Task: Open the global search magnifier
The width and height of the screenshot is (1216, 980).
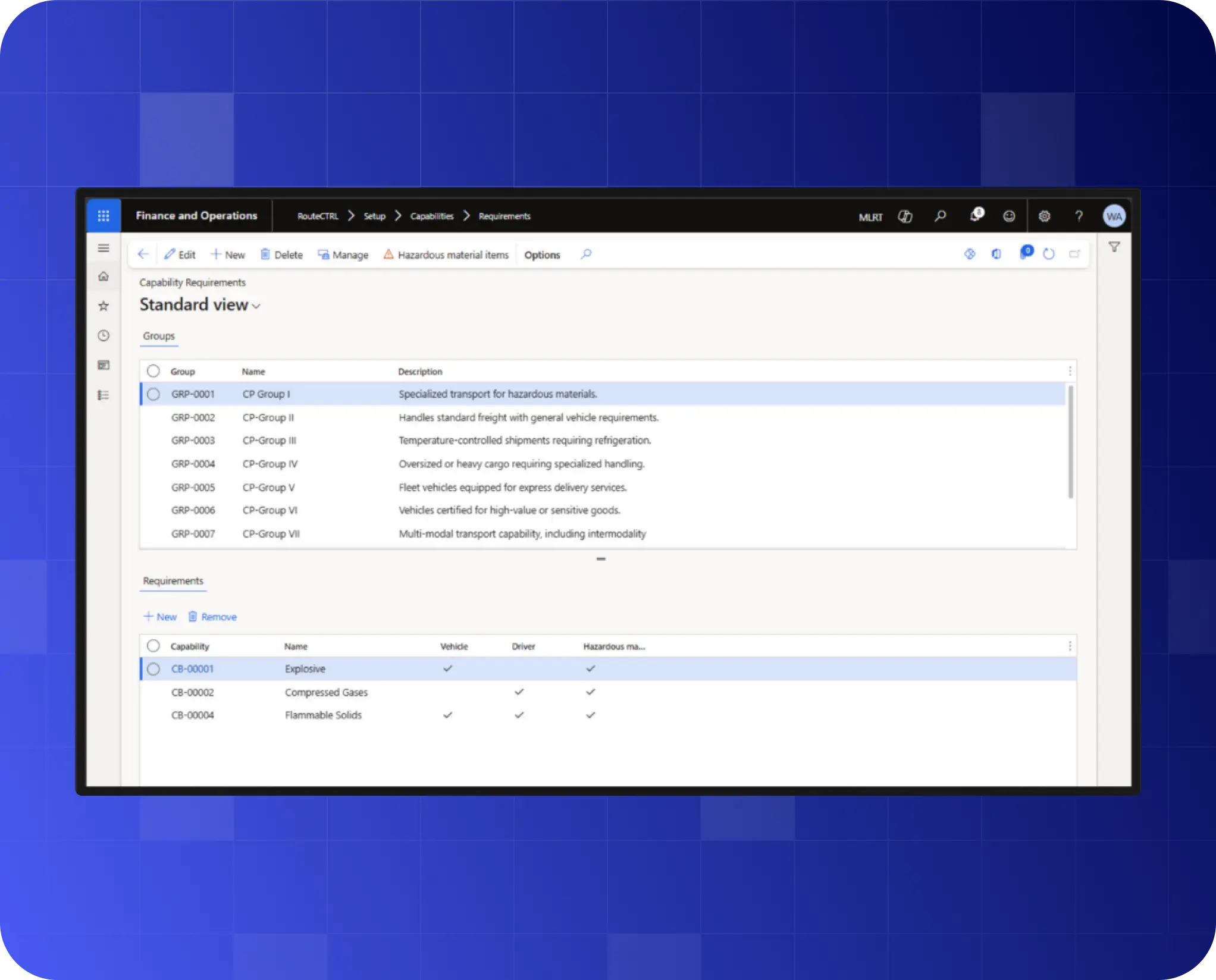Action: pyautogui.click(x=940, y=216)
